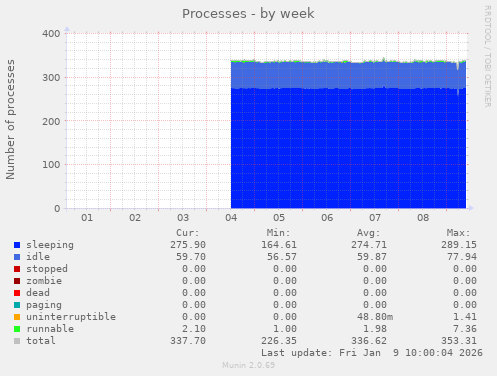Click the 'Min:' column header
Screen dimensions: 497x376
(278, 233)
